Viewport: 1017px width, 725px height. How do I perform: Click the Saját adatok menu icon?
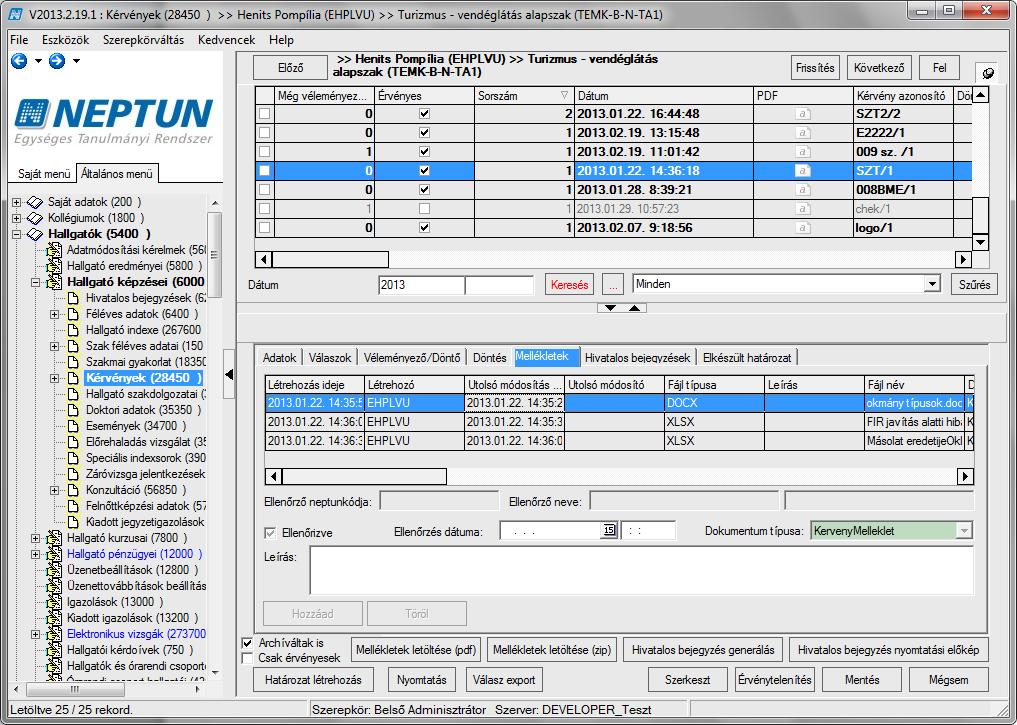tap(35, 202)
